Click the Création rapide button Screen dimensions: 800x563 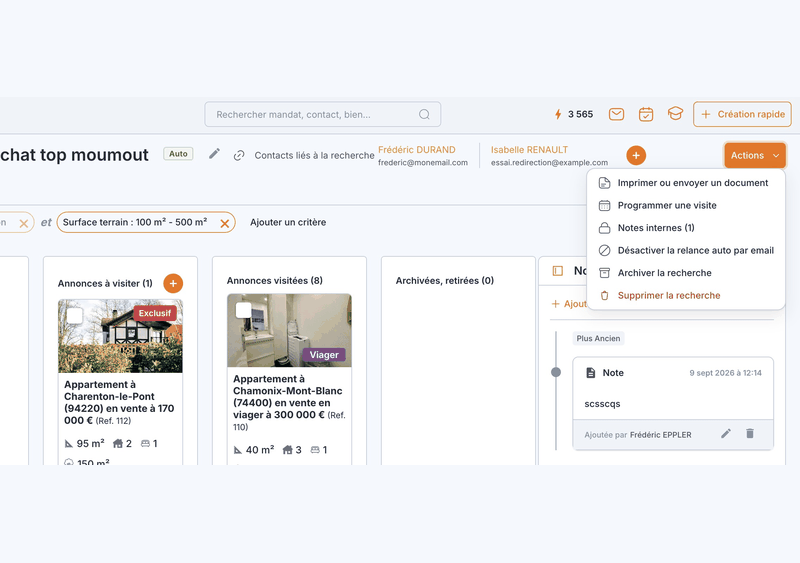[x=742, y=114]
